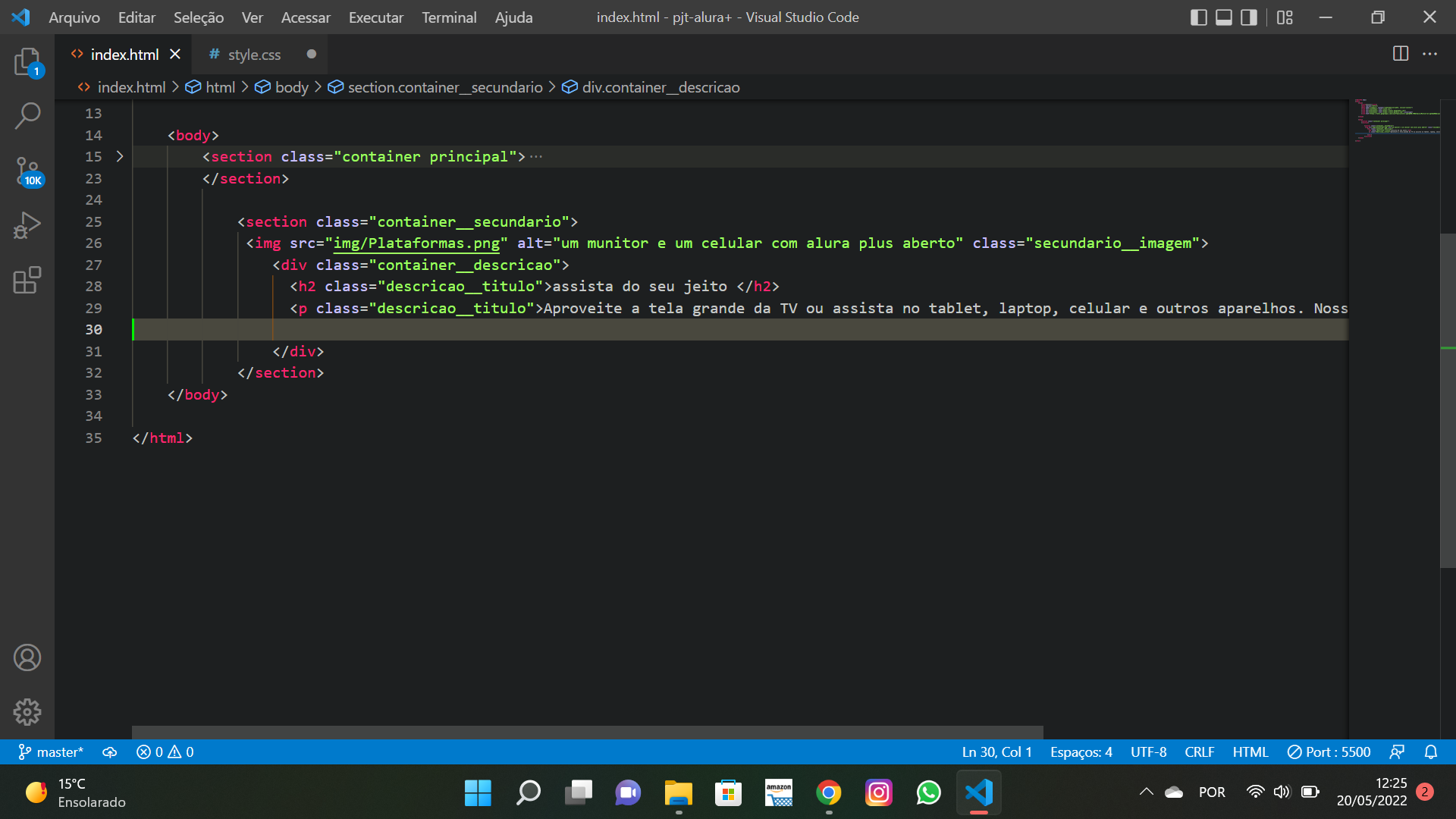Click line number 30 in gutter
This screenshot has height=819, width=1456.
pyautogui.click(x=93, y=329)
